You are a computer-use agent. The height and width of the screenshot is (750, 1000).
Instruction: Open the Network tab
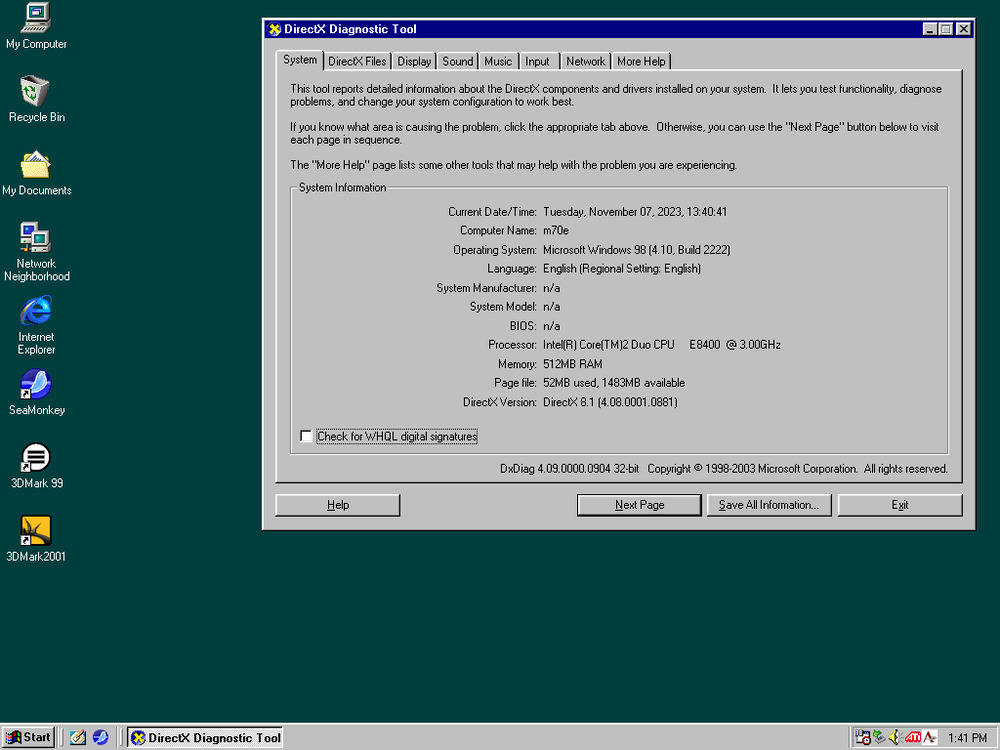point(585,61)
